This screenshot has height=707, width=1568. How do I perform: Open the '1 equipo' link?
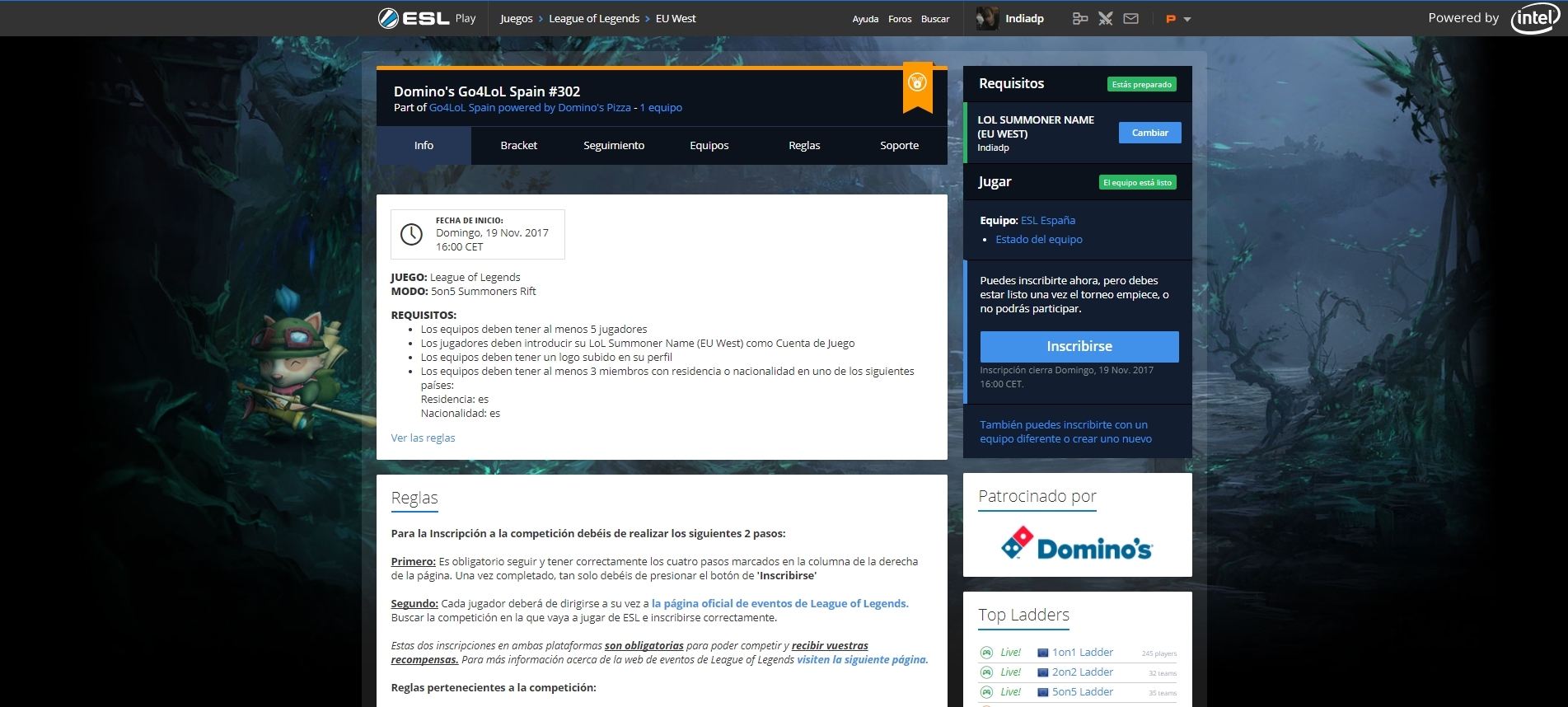click(661, 108)
